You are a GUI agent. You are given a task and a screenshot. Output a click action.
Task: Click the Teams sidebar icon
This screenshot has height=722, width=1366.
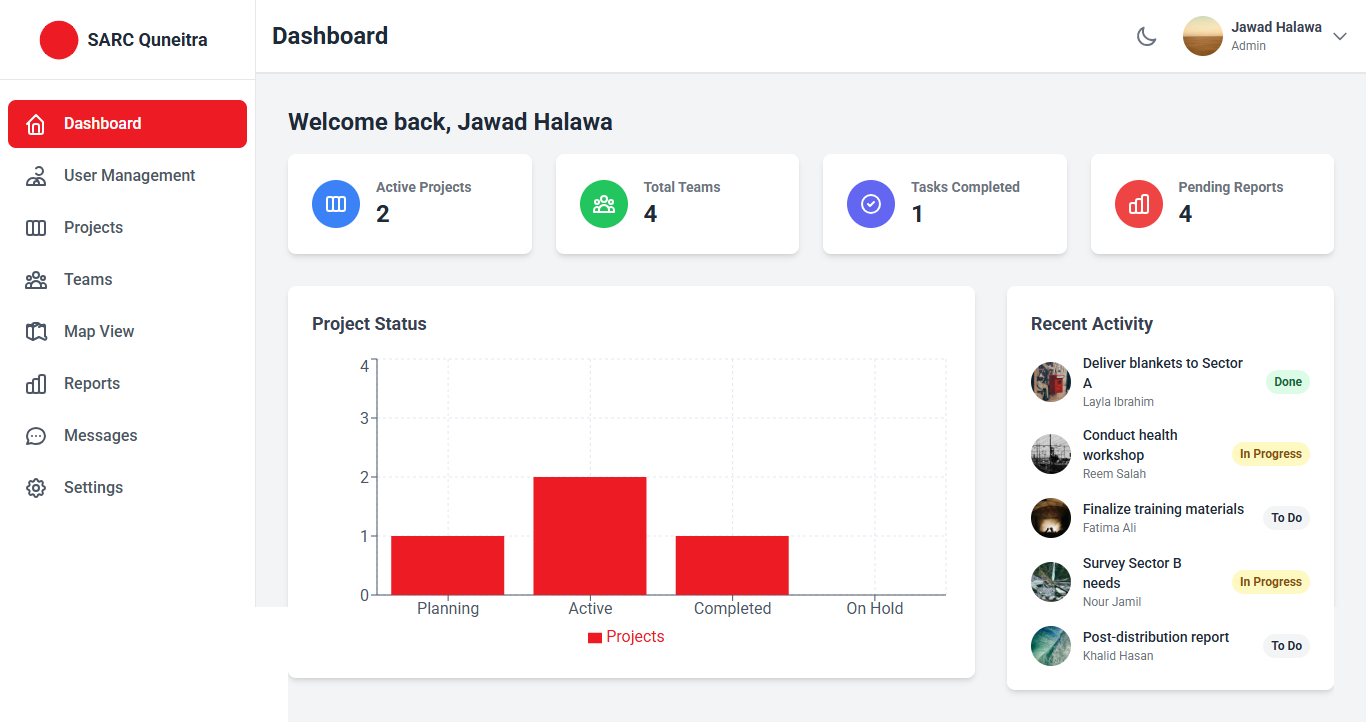click(36, 280)
